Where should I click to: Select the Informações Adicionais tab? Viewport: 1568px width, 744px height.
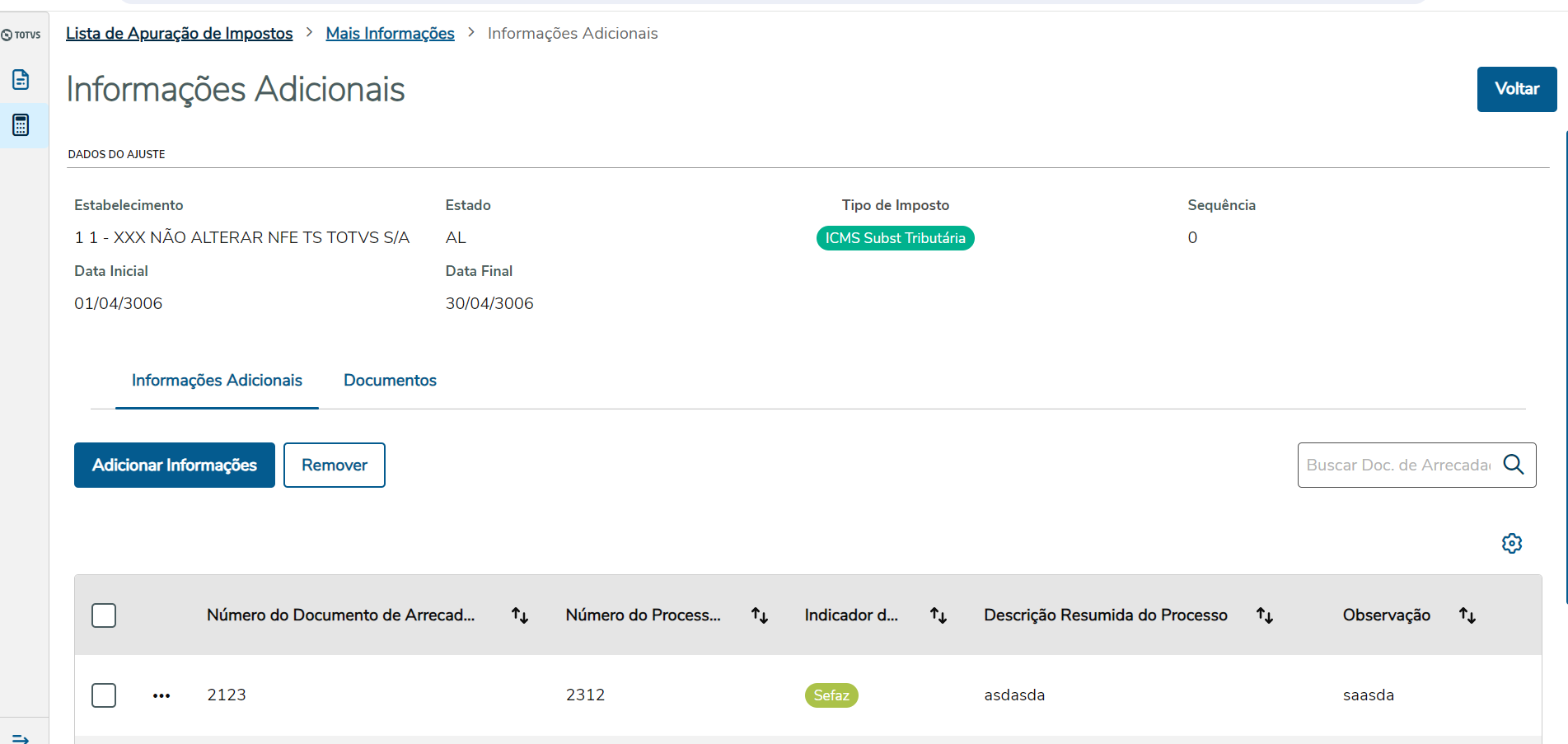coord(217,381)
